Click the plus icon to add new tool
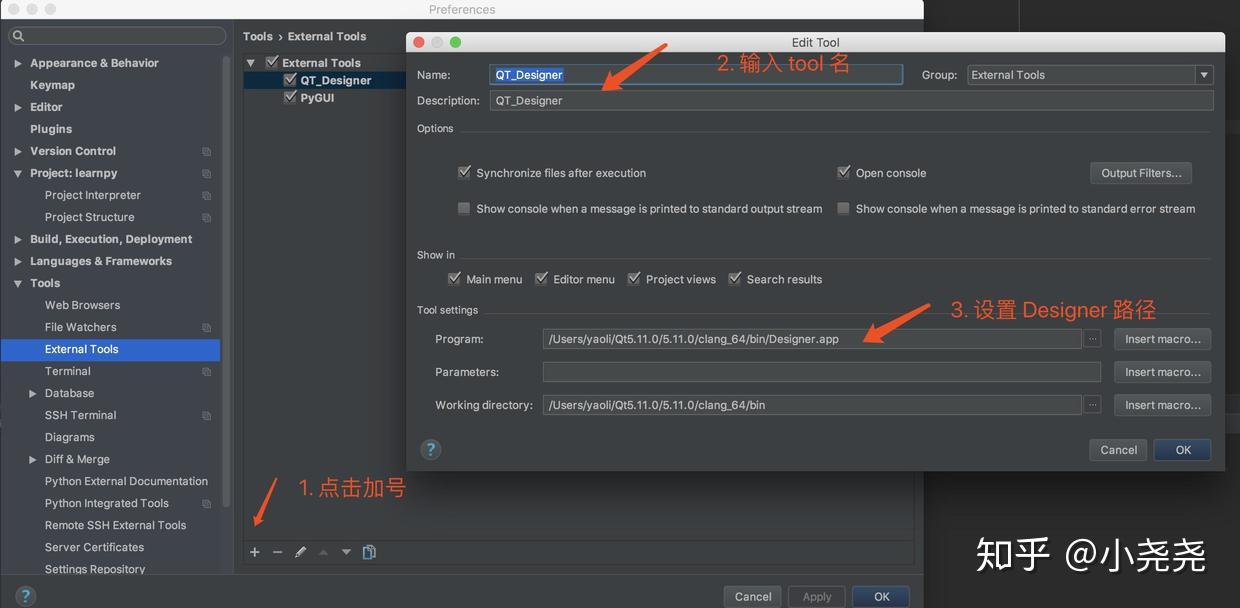Image resolution: width=1240 pixels, height=608 pixels. pos(254,551)
